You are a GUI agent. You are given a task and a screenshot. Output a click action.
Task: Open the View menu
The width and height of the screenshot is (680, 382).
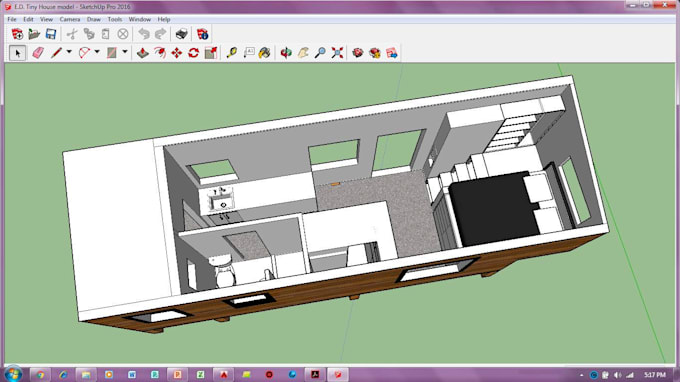(x=46, y=20)
